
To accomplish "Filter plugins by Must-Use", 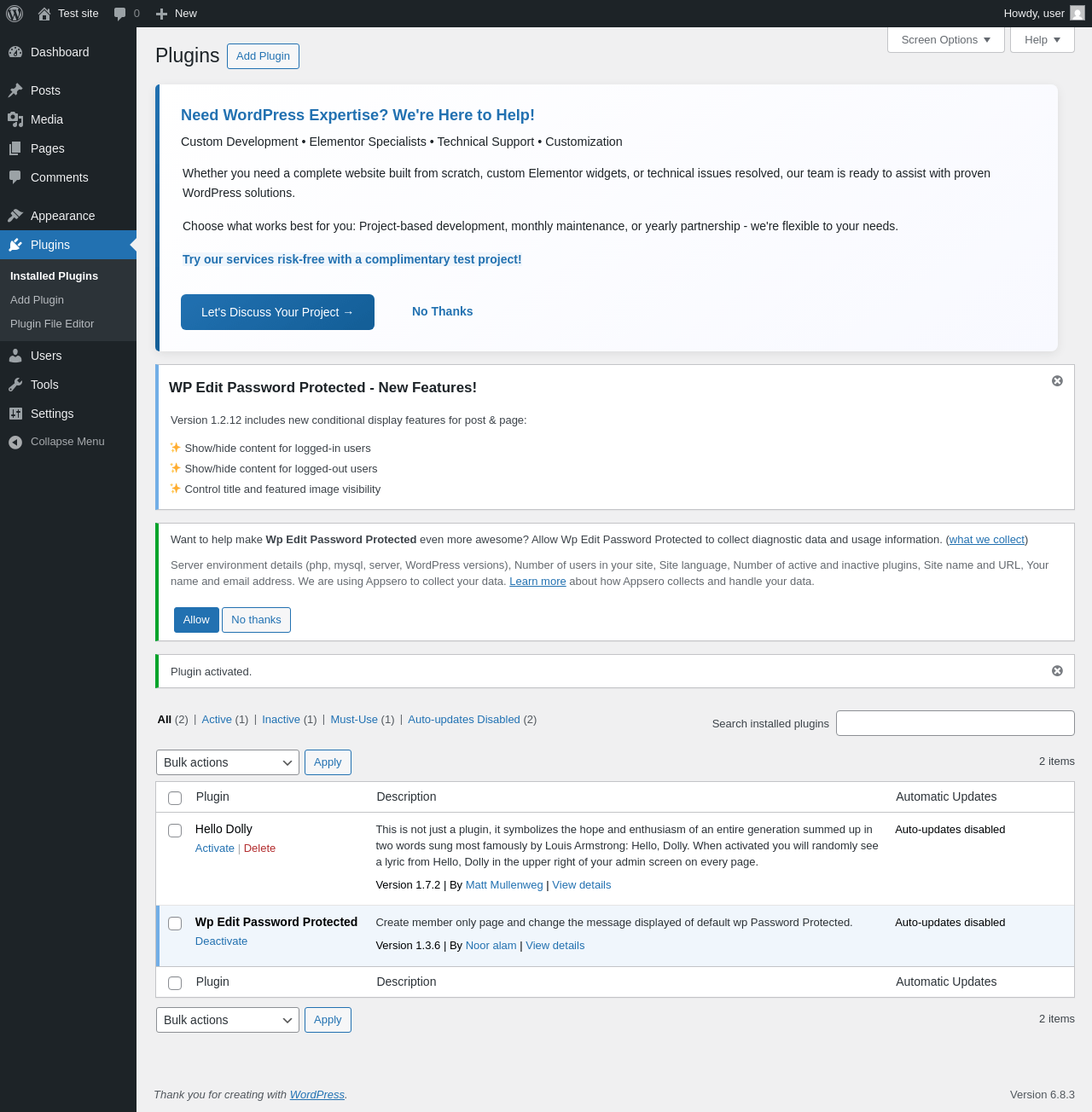I will (354, 720).
